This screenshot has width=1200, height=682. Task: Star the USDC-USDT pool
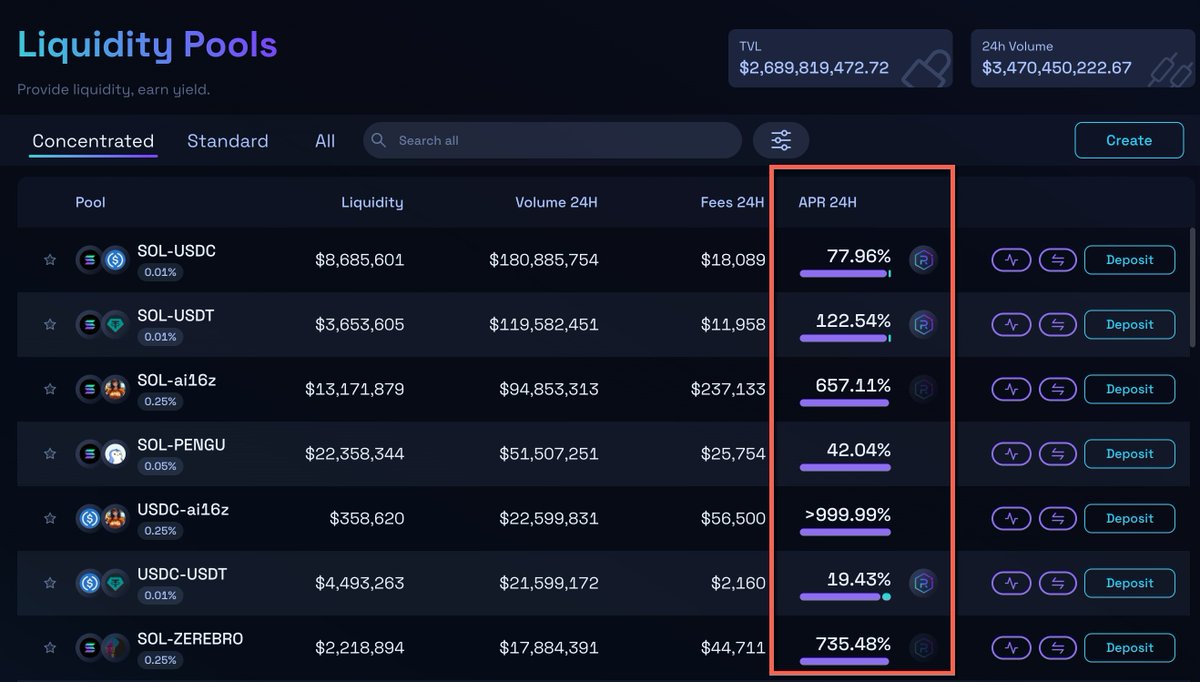pyautogui.click(x=50, y=583)
